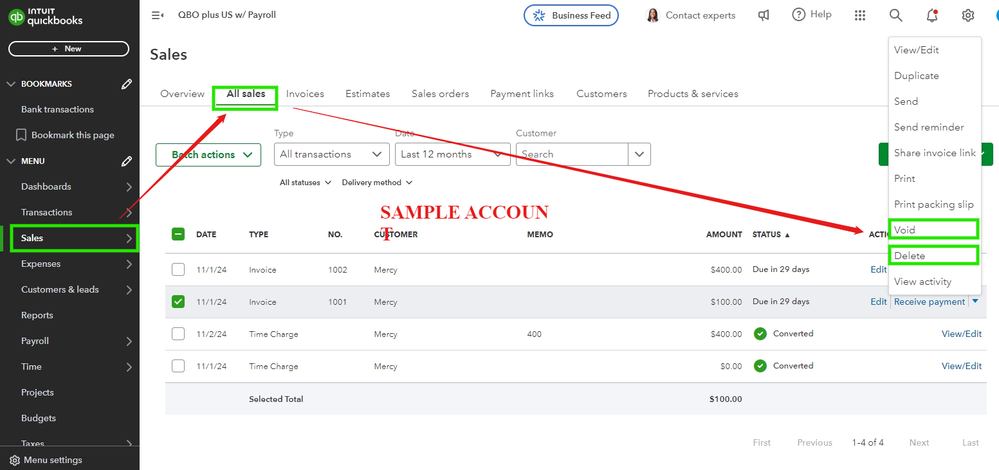The height and width of the screenshot is (470, 999).
Task: Open the Batch actions dropdown
Action: tap(208, 155)
